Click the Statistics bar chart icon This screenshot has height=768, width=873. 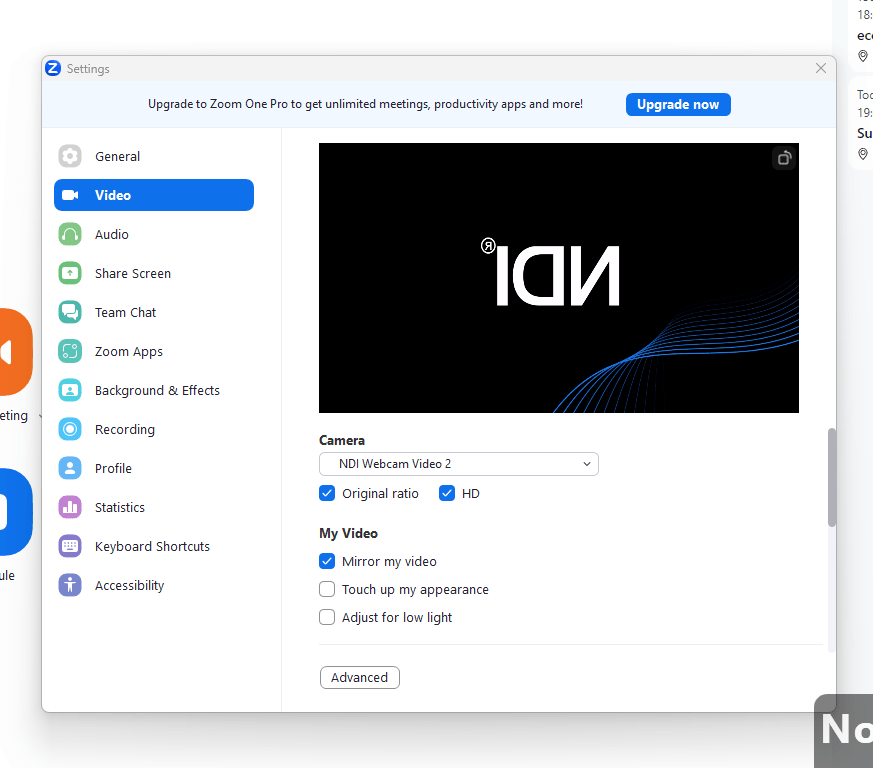(x=70, y=507)
